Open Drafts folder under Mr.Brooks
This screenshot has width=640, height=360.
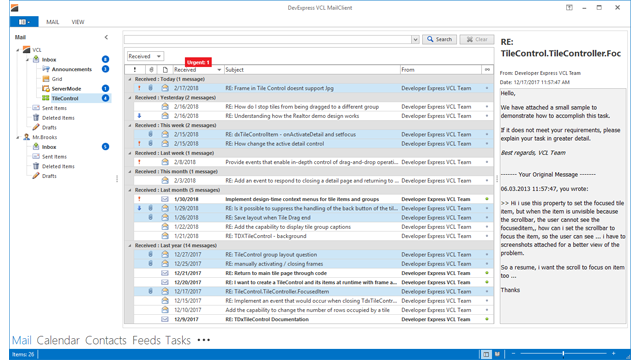[x=49, y=176]
